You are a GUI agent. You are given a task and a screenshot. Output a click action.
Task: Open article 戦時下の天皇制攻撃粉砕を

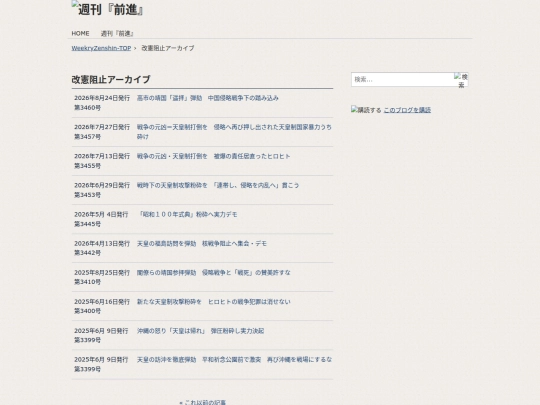[218, 185]
